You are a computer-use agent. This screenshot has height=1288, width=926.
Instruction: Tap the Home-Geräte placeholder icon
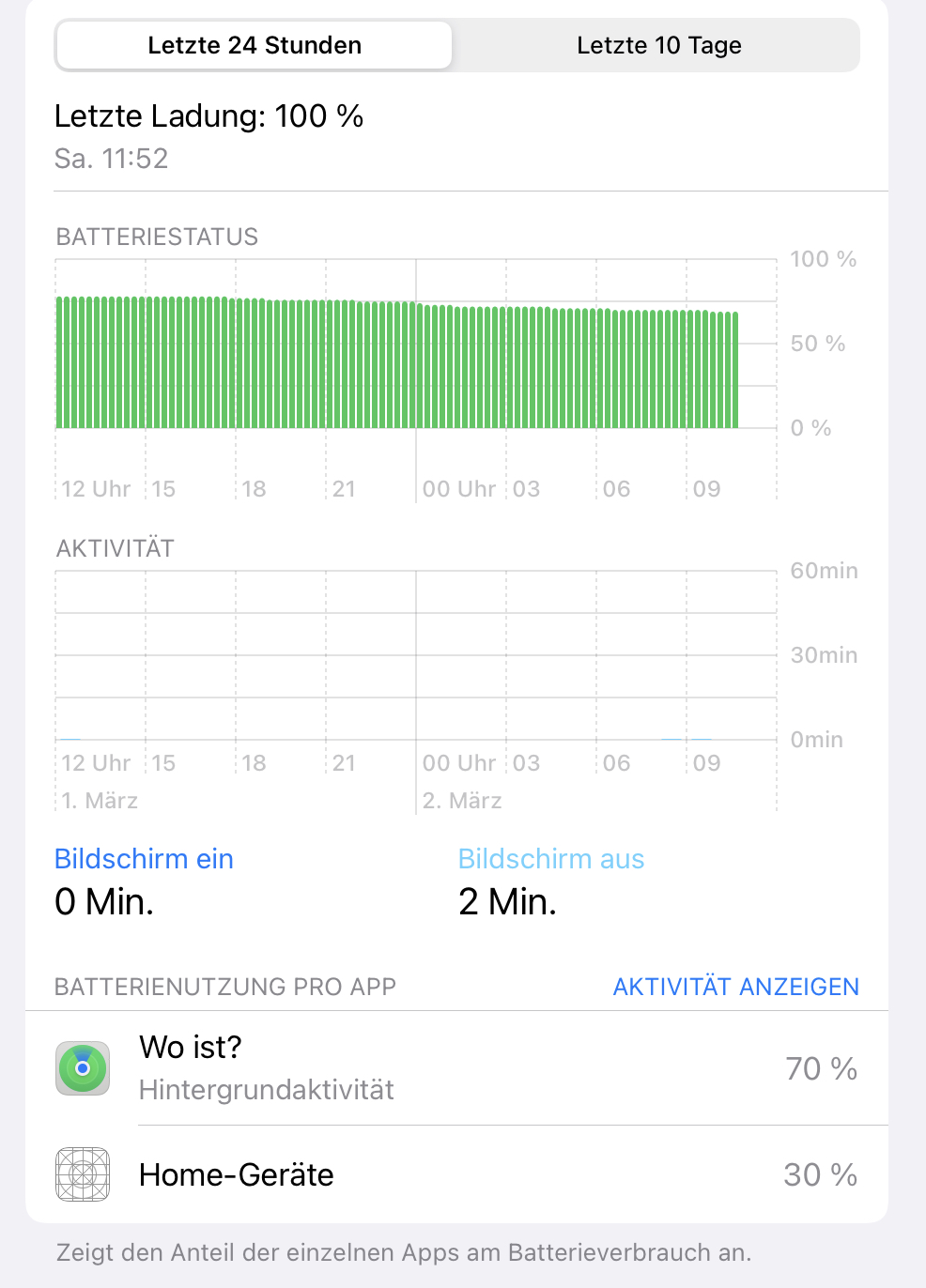point(83,1174)
